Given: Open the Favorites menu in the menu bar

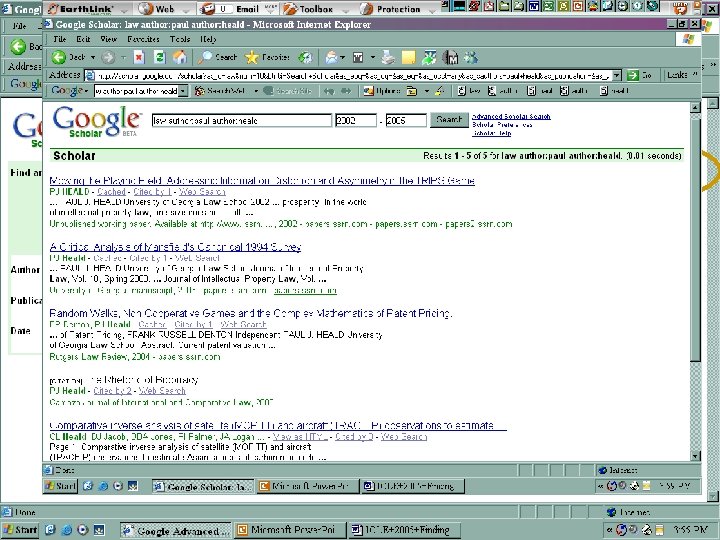Looking at the screenshot, I should point(143,39).
